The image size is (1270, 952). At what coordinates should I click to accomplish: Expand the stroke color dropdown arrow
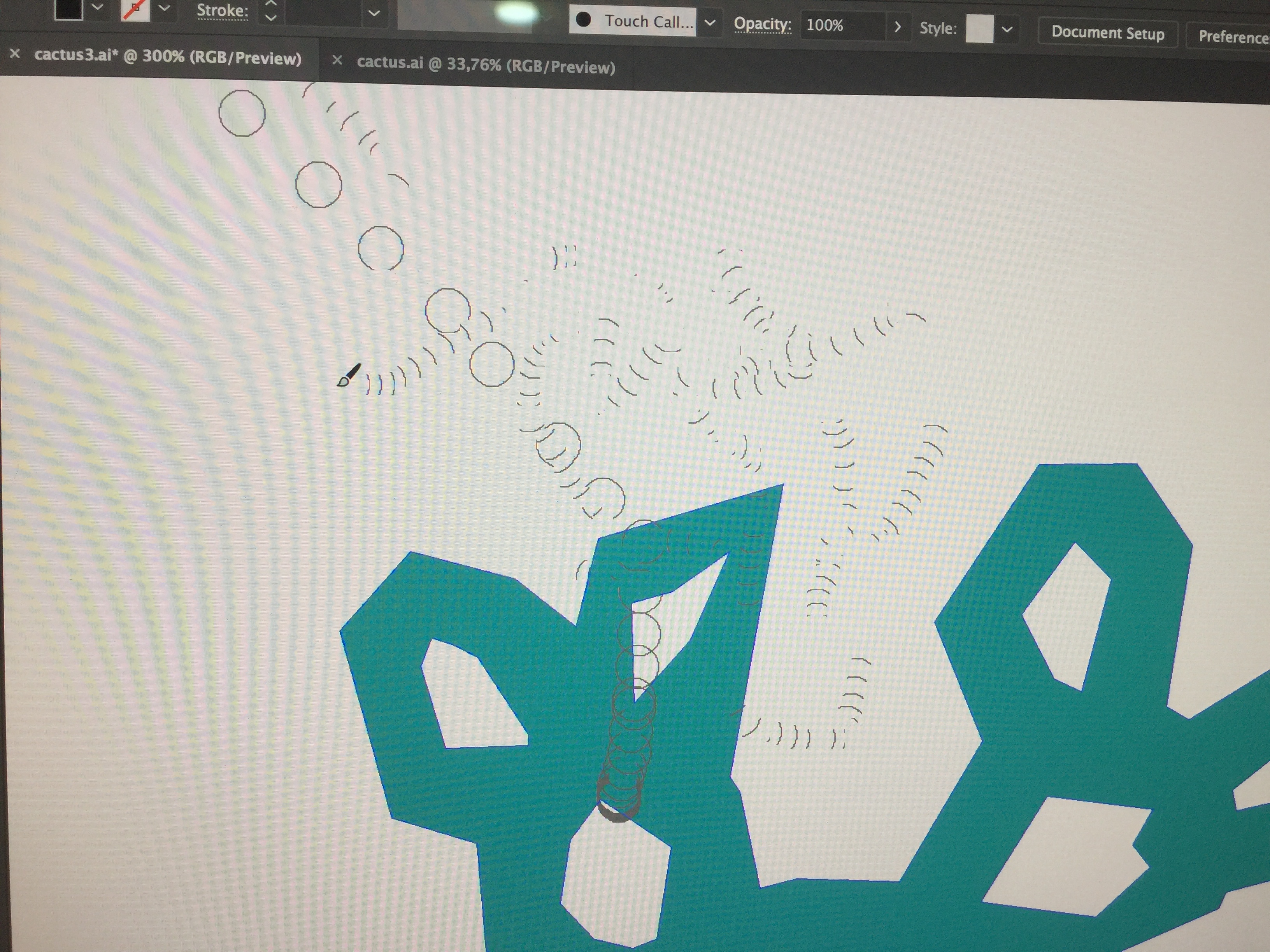pos(164,8)
